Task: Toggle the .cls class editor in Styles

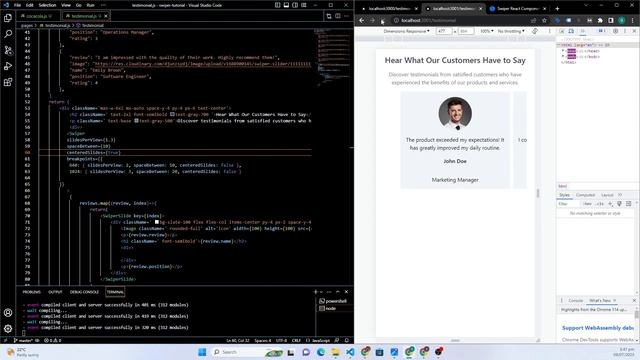Action: tap(600, 204)
